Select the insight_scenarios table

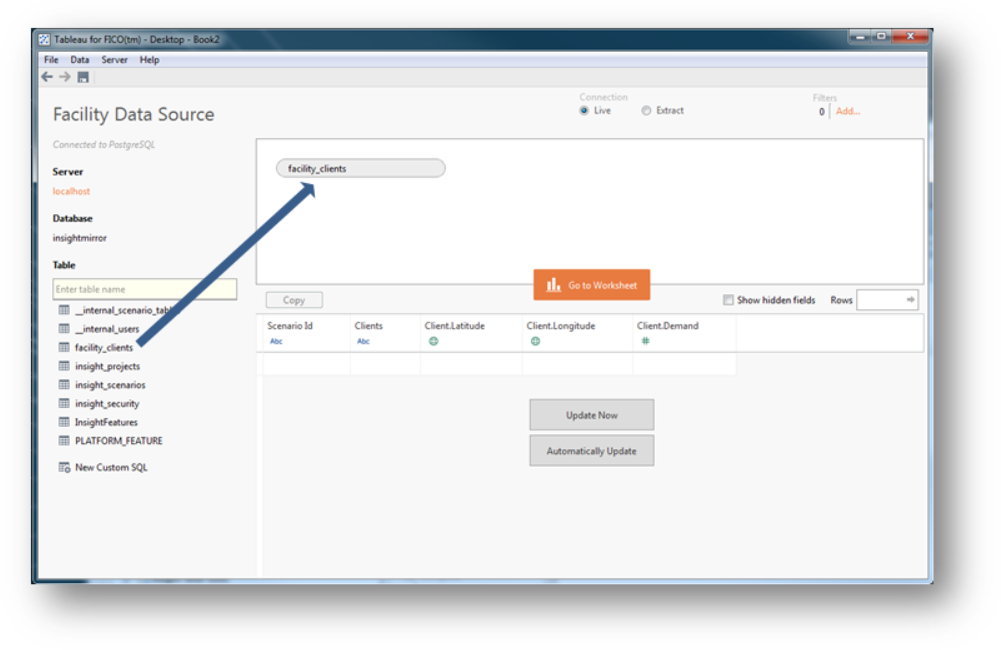coord(110,385)
